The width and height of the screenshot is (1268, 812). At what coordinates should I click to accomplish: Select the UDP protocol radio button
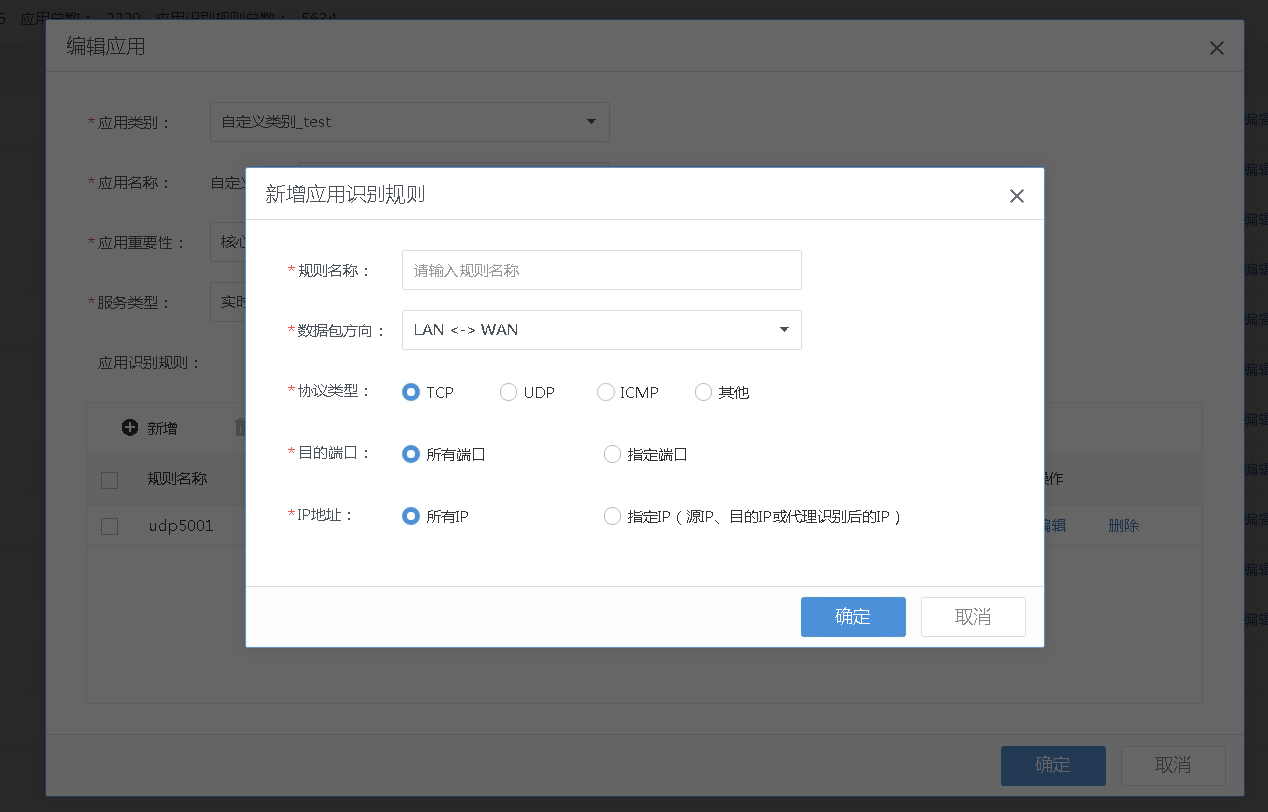[x=508, y=393]
